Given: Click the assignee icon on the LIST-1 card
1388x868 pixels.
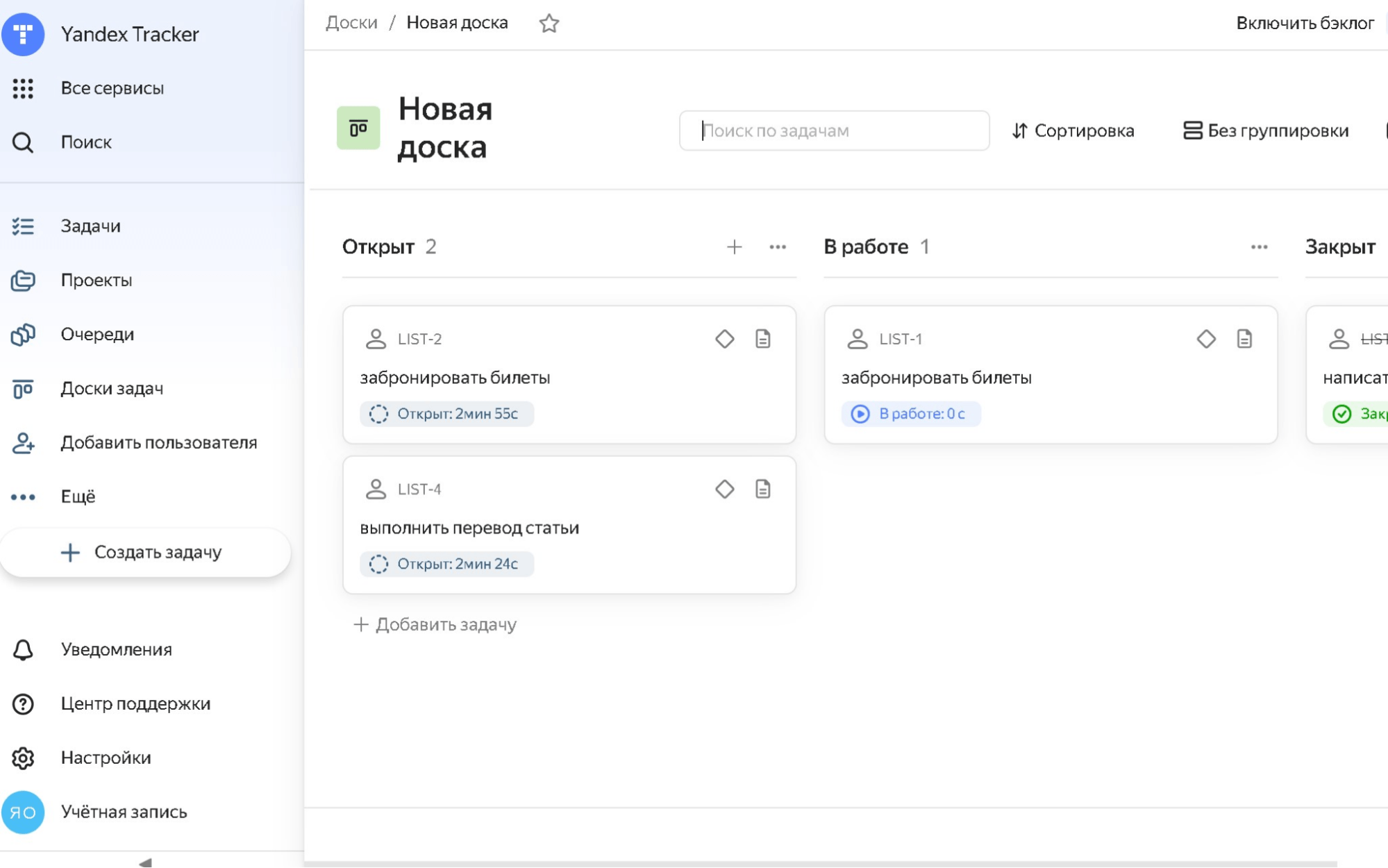Looking at the screenshot, I should [x=857, y=339].
